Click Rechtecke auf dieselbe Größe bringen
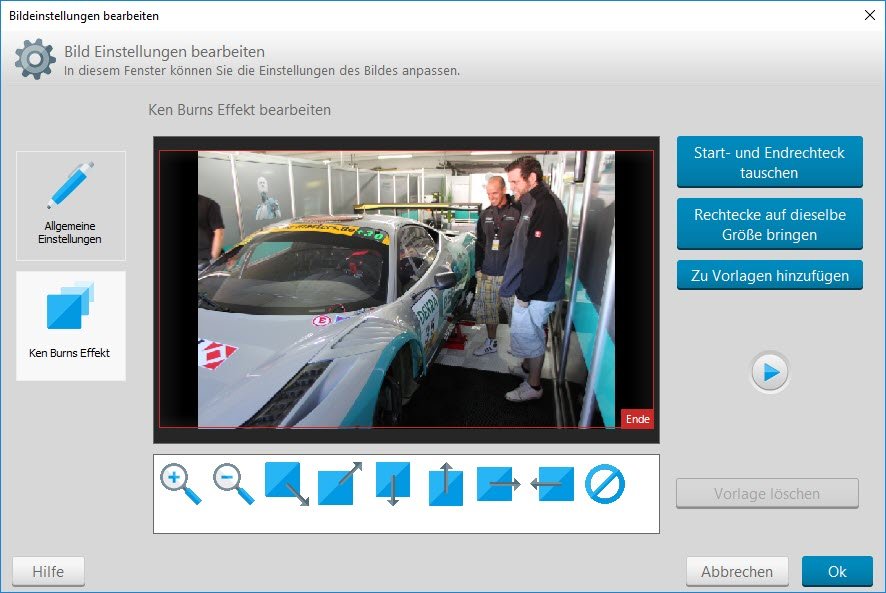The width and height of the screenshot is (886, 593). [770, 224]
